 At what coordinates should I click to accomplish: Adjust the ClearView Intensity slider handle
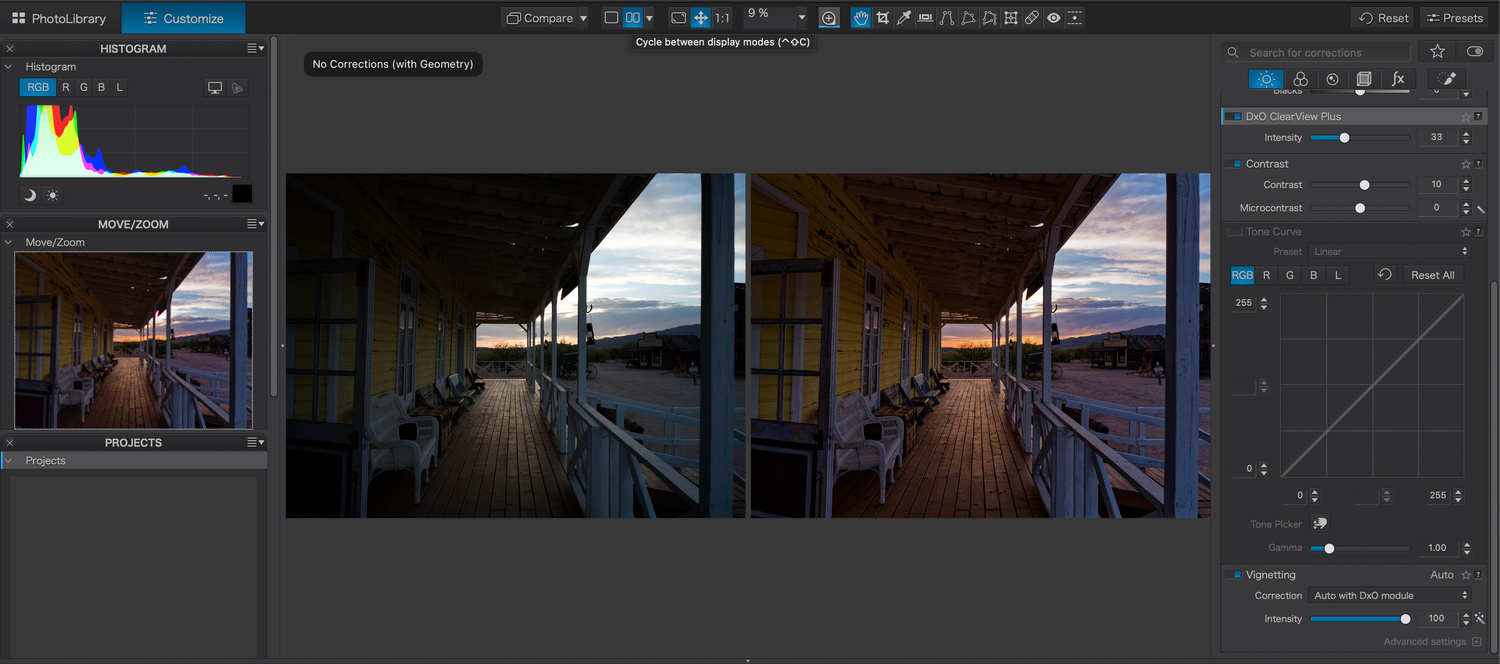(x=1344, y=138)
